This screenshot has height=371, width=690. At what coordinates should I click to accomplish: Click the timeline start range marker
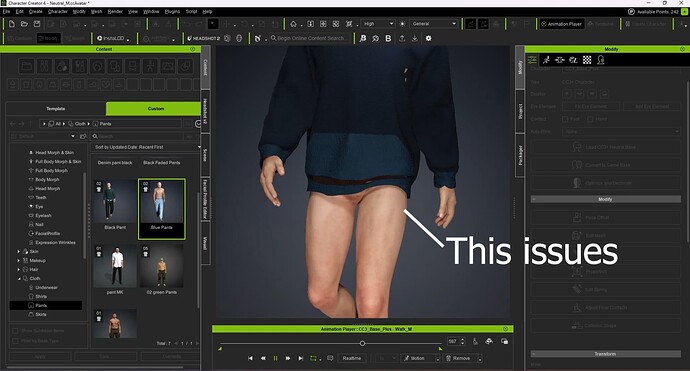(220, 349)
